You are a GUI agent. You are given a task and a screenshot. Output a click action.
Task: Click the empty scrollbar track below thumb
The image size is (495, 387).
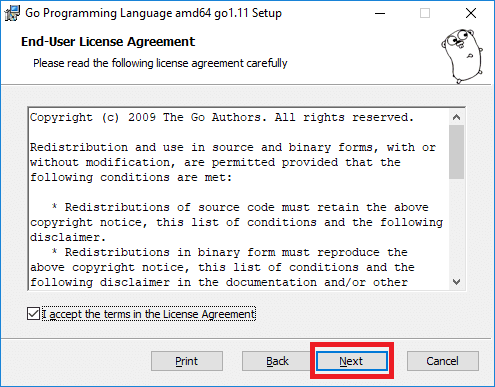click(x=456, y=226)
